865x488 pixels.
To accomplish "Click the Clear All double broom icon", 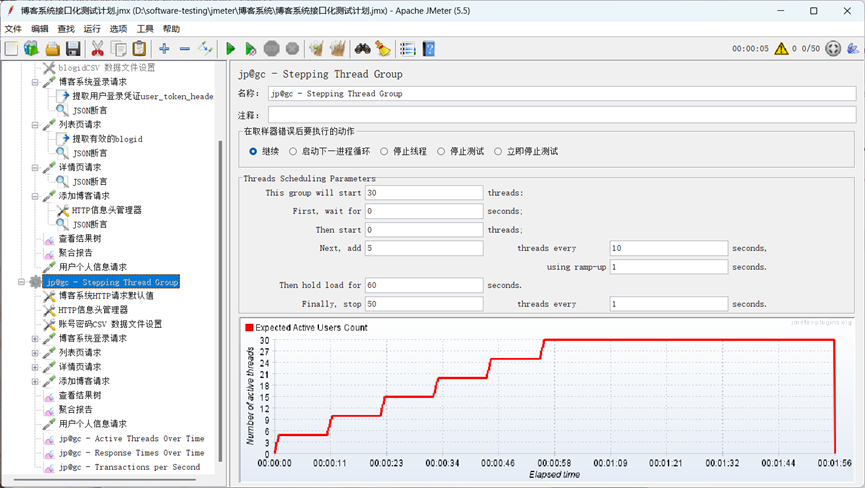I will point(338,49).
